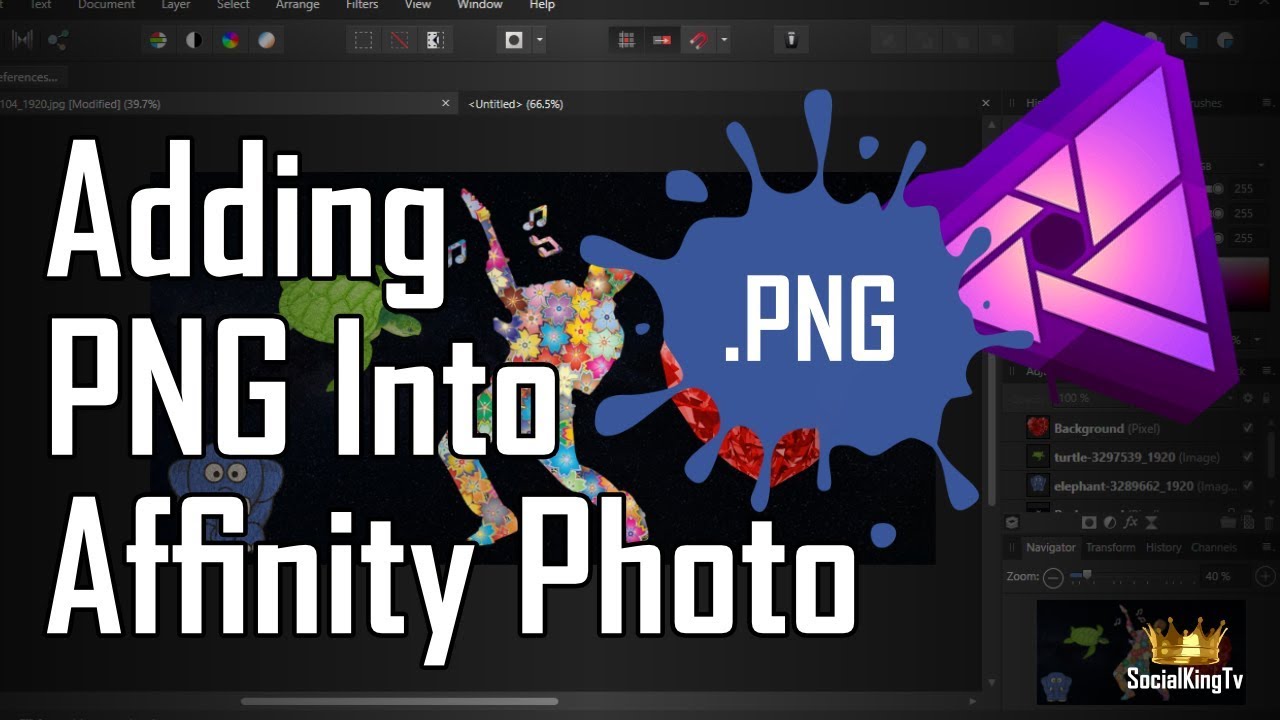Switch to the Tone Mapping persona
Viewport: 1280px width, 720px height.
(x=20, y=40)
